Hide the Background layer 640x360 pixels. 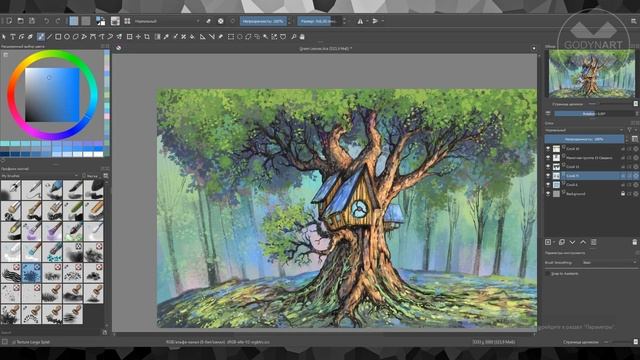[548, 194]
